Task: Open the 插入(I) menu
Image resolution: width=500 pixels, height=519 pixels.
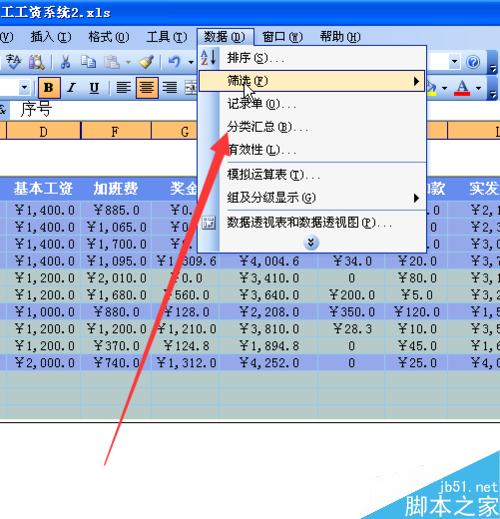Action: tap(51, 37)
